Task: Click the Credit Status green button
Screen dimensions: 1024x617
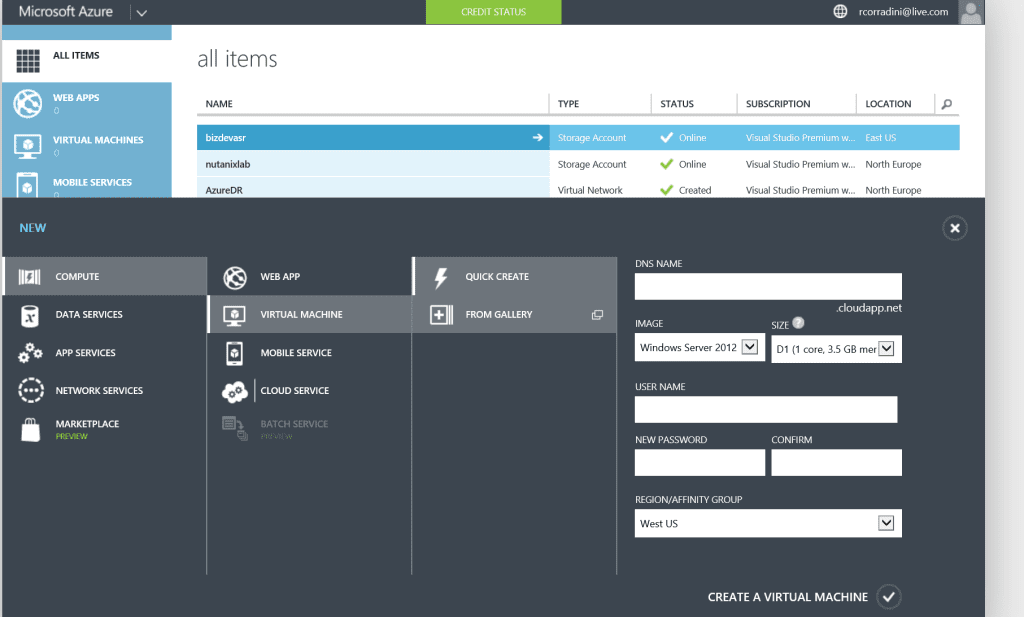Action: (493, 12)
